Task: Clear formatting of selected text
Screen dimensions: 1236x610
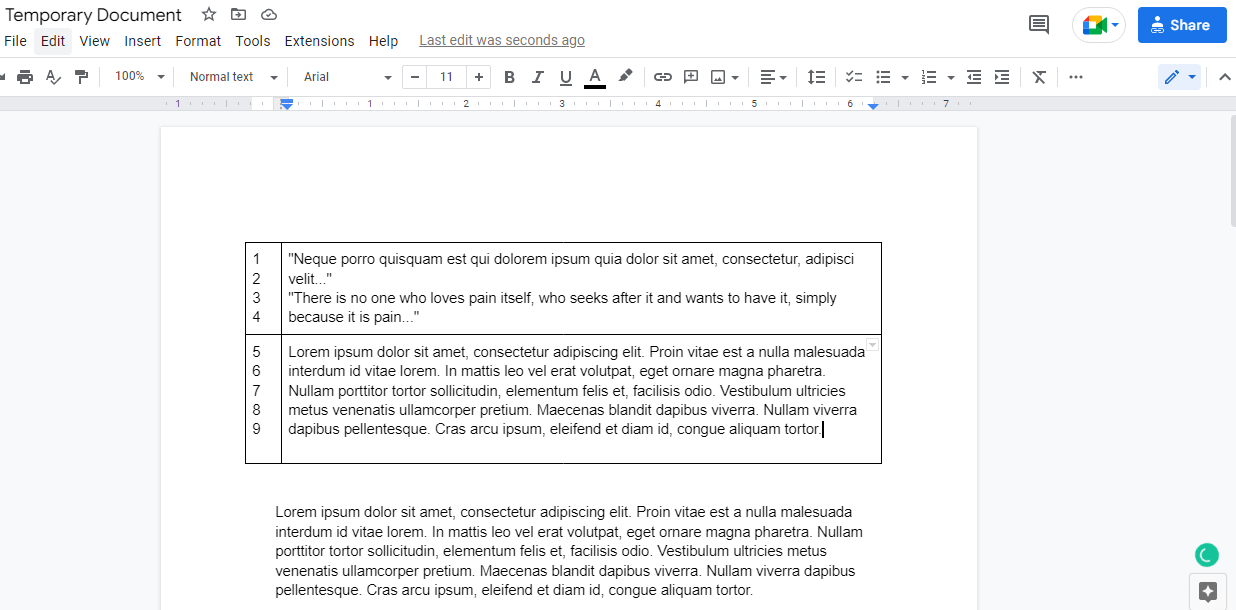Action: (x=1038, y=76)
